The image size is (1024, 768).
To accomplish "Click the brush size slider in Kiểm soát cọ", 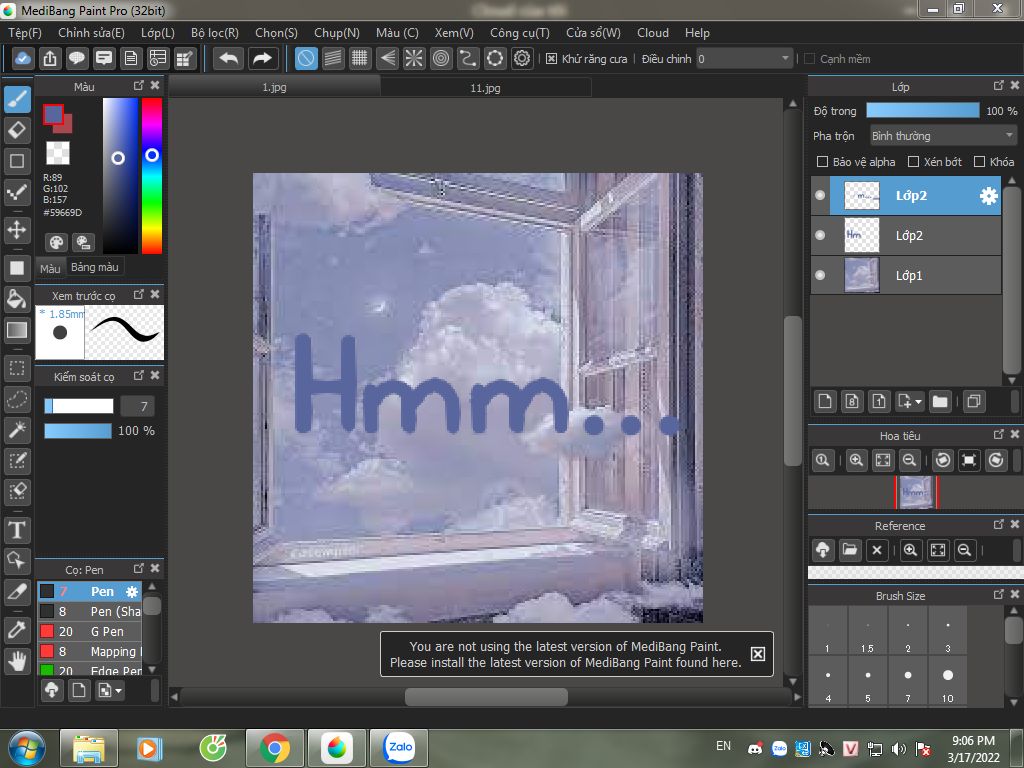I will [79, 406].
